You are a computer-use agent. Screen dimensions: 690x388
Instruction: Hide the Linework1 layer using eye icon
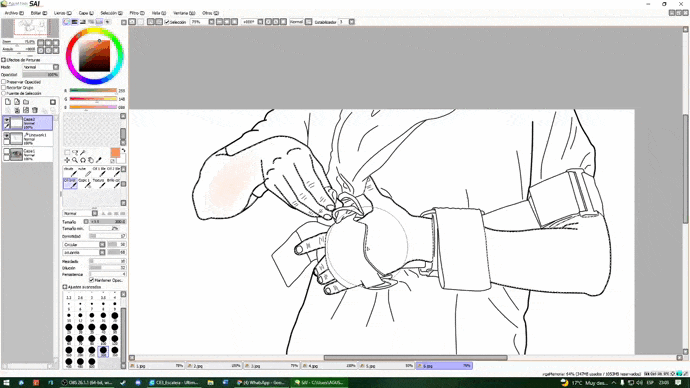[x=7, y=135]
